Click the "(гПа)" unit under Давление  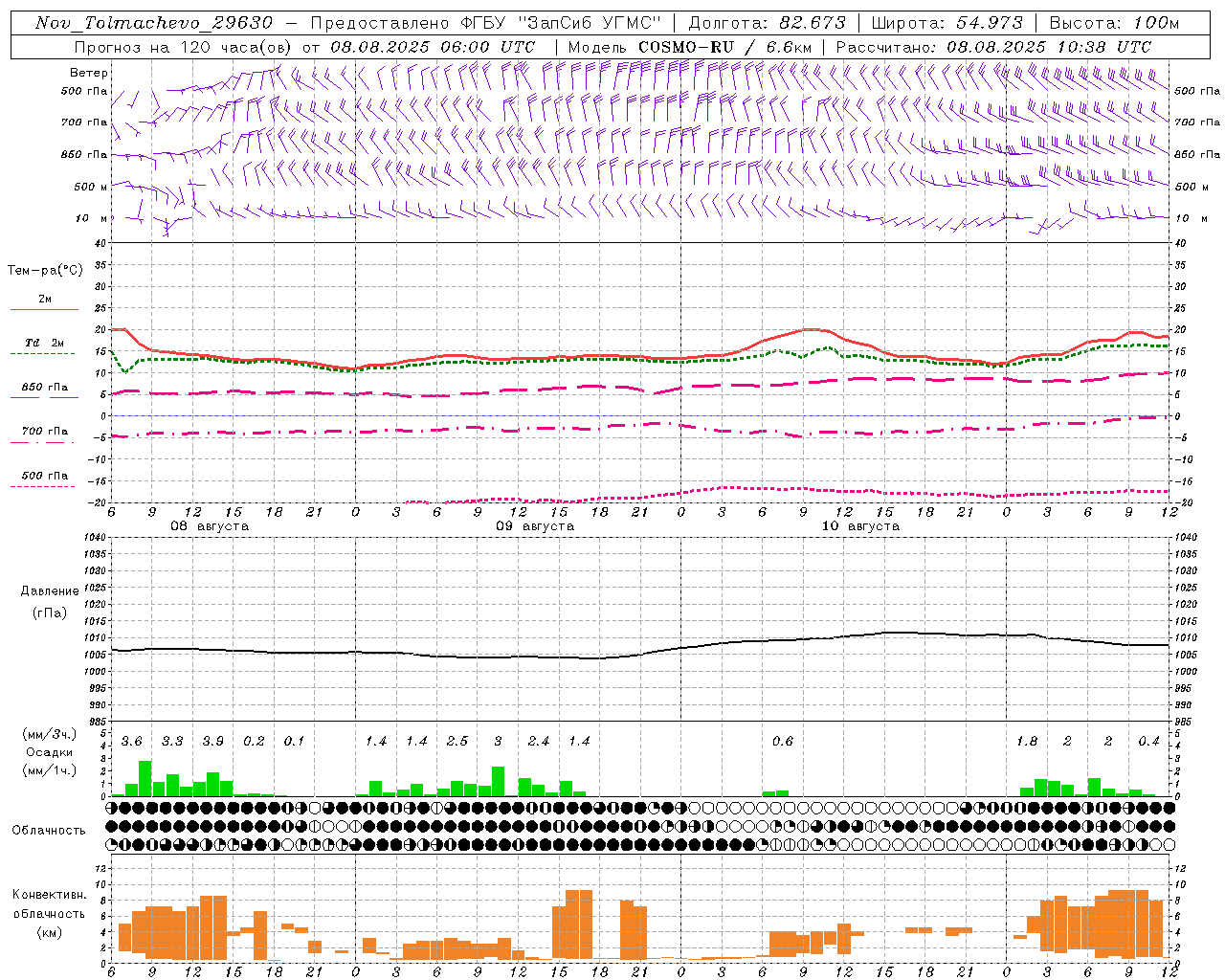pyautogui.click(x=50, y=612)
